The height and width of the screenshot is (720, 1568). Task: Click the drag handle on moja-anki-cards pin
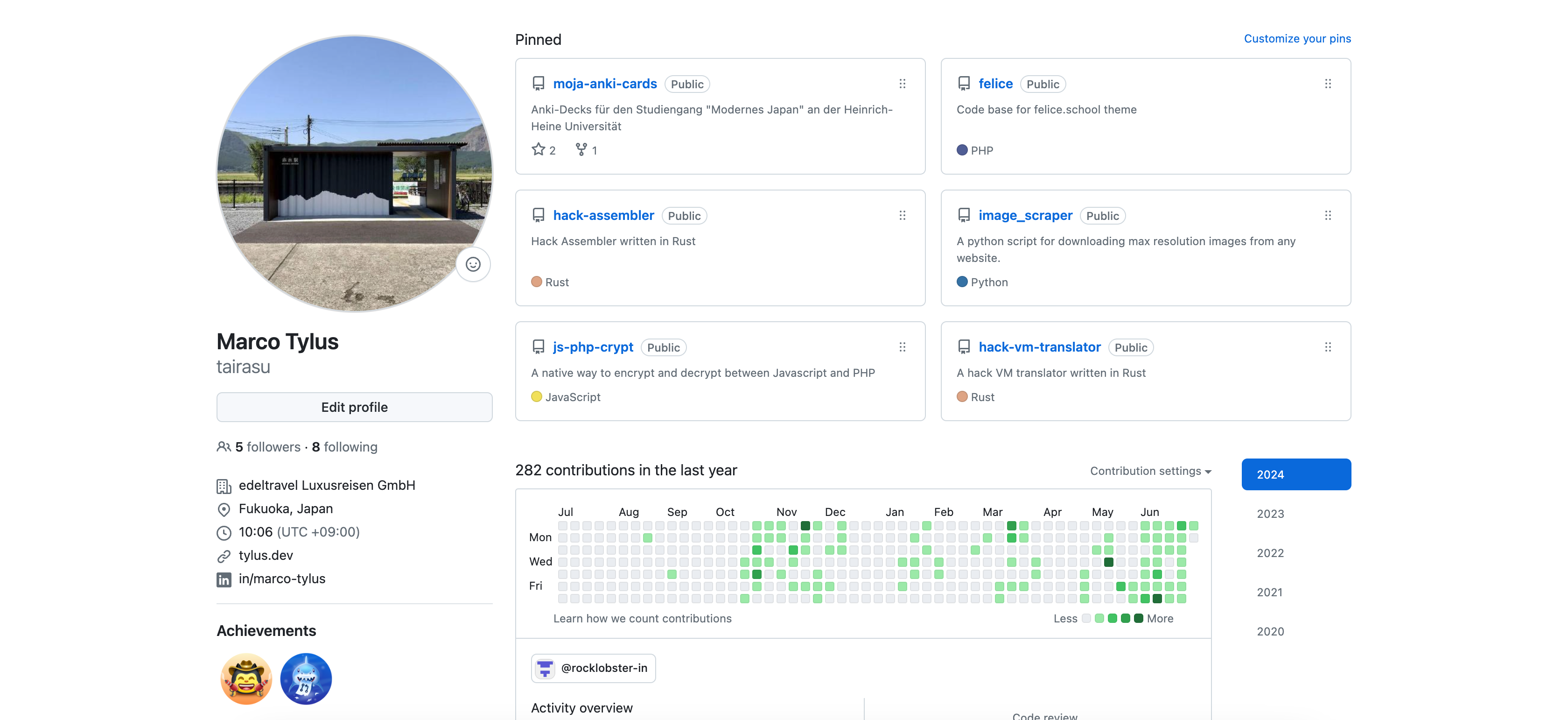click(902, 84)
